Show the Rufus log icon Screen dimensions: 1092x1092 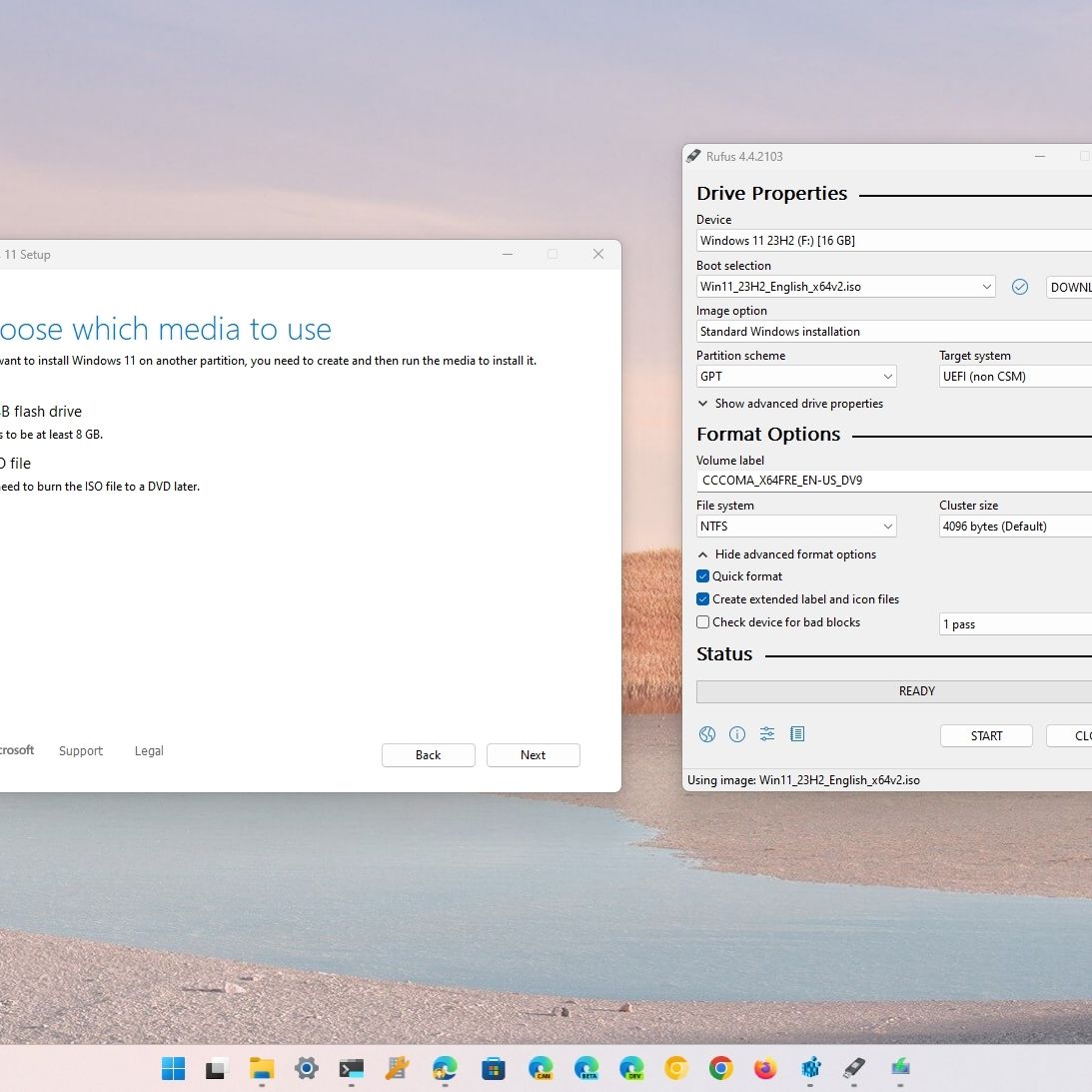[797, 734]
